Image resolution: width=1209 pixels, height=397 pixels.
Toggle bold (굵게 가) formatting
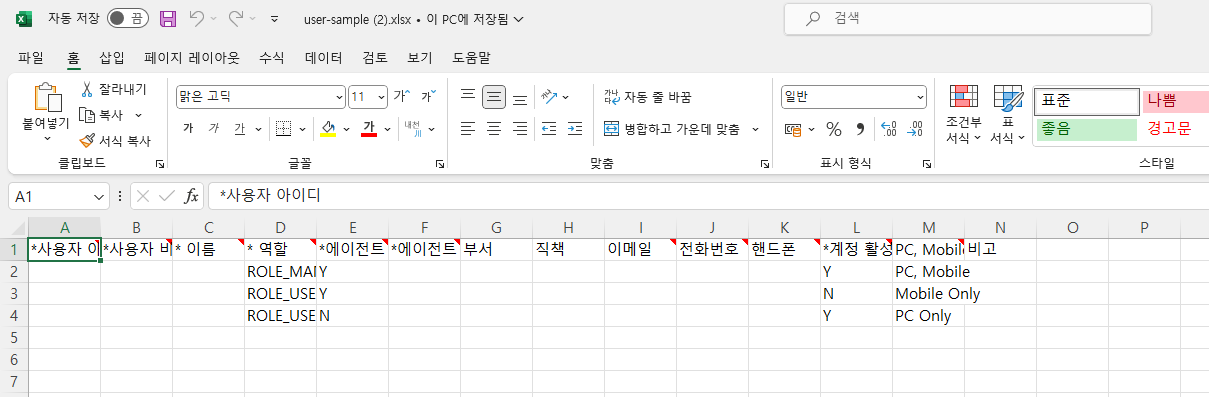click(x=188, y=128)
